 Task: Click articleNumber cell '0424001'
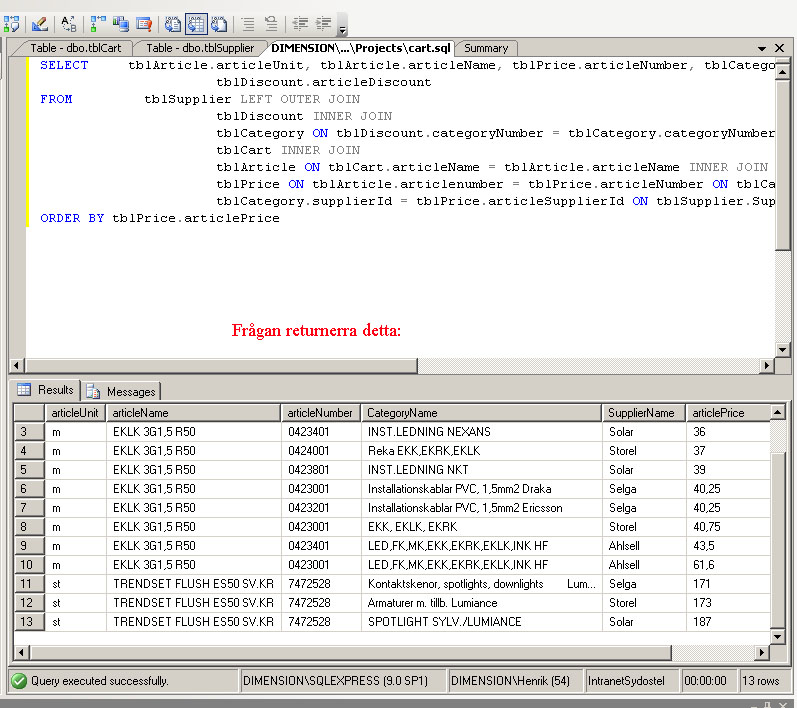pos(321,451)
